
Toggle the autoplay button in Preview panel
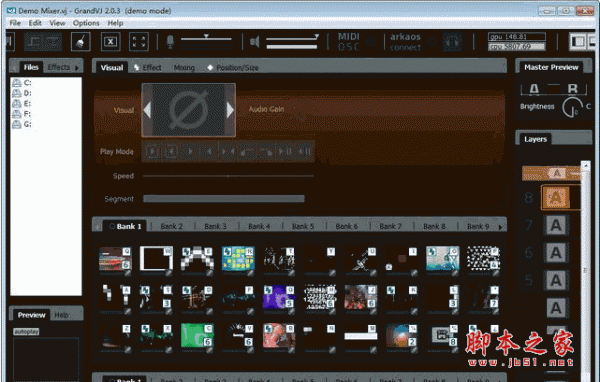(26, 331)
